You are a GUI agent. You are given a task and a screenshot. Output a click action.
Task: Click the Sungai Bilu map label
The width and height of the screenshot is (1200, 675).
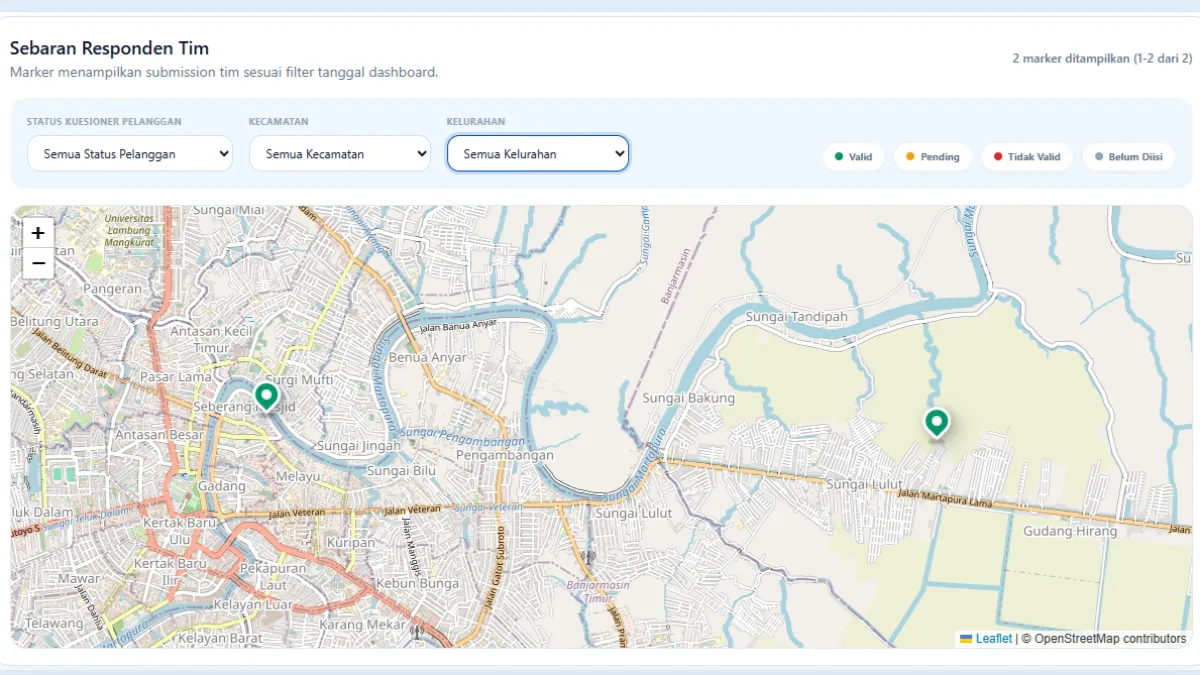402,470
